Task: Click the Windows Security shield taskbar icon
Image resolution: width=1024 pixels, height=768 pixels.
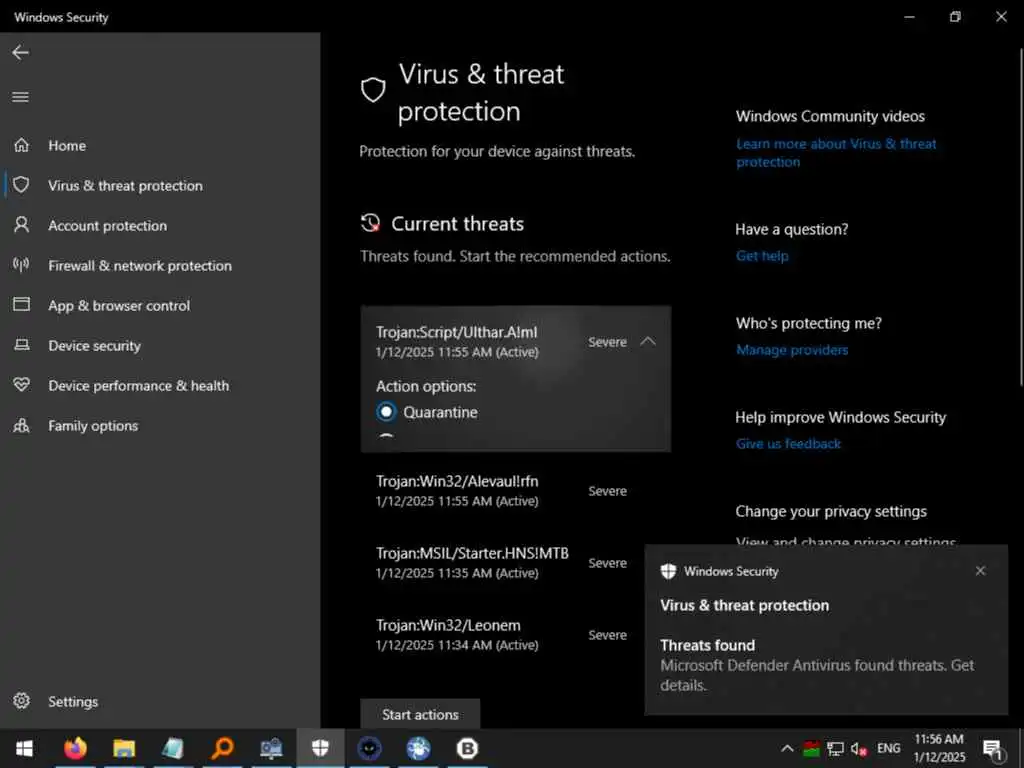Action: (320, 748)
